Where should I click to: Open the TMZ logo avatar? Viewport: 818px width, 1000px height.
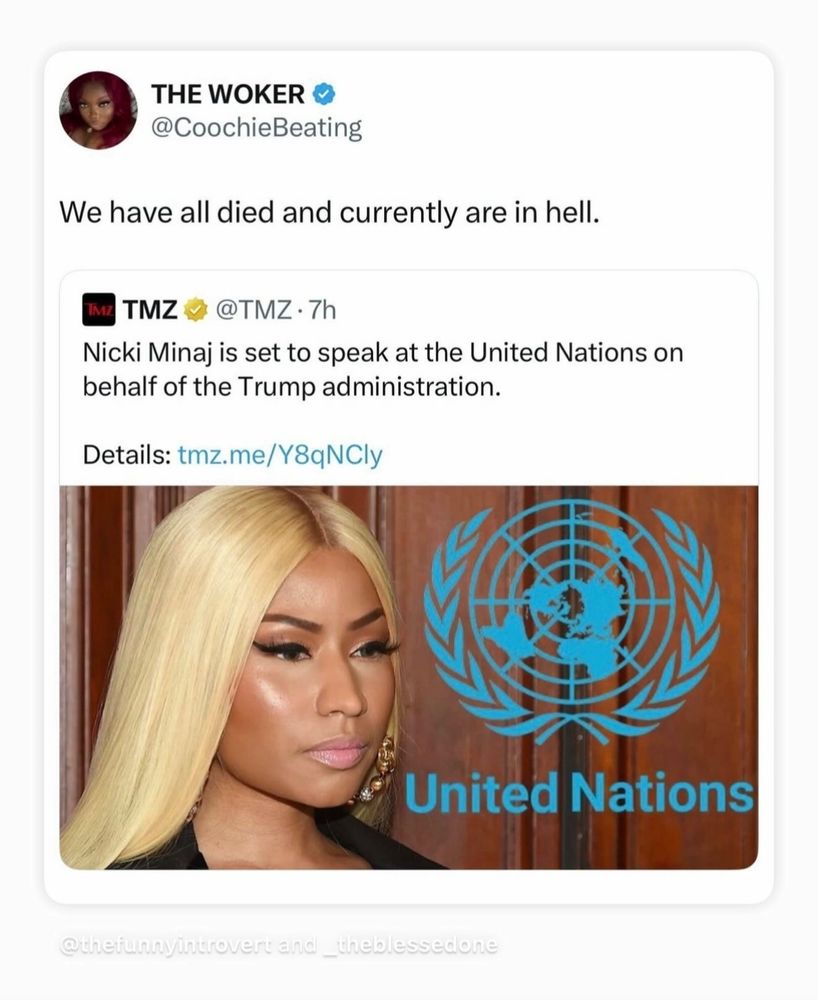tap(99, 310)
